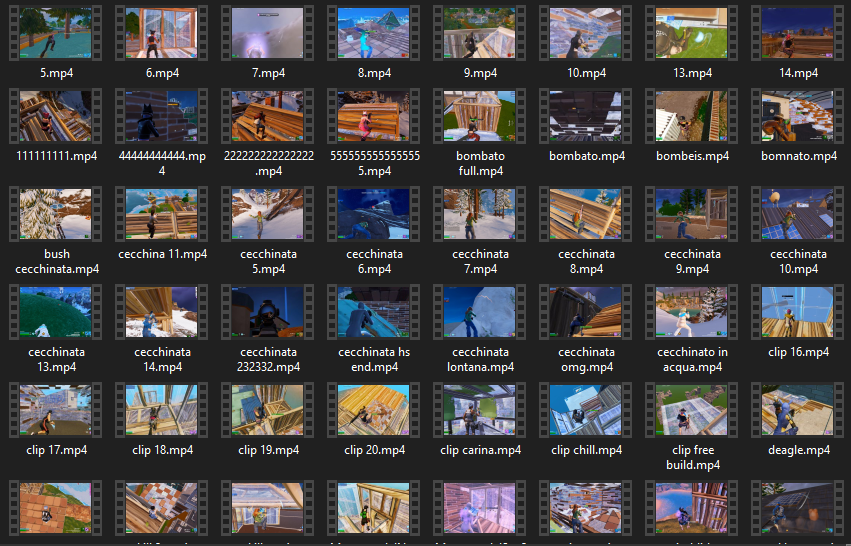Select the 13.mp4 video icon
851x546 pixels.
click(691, 33)
